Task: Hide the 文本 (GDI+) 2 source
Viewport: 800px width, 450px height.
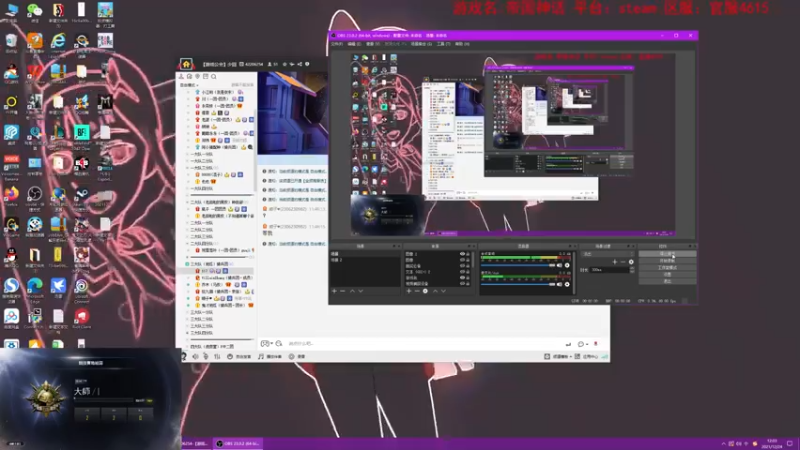Action: (x=462, y=272)
